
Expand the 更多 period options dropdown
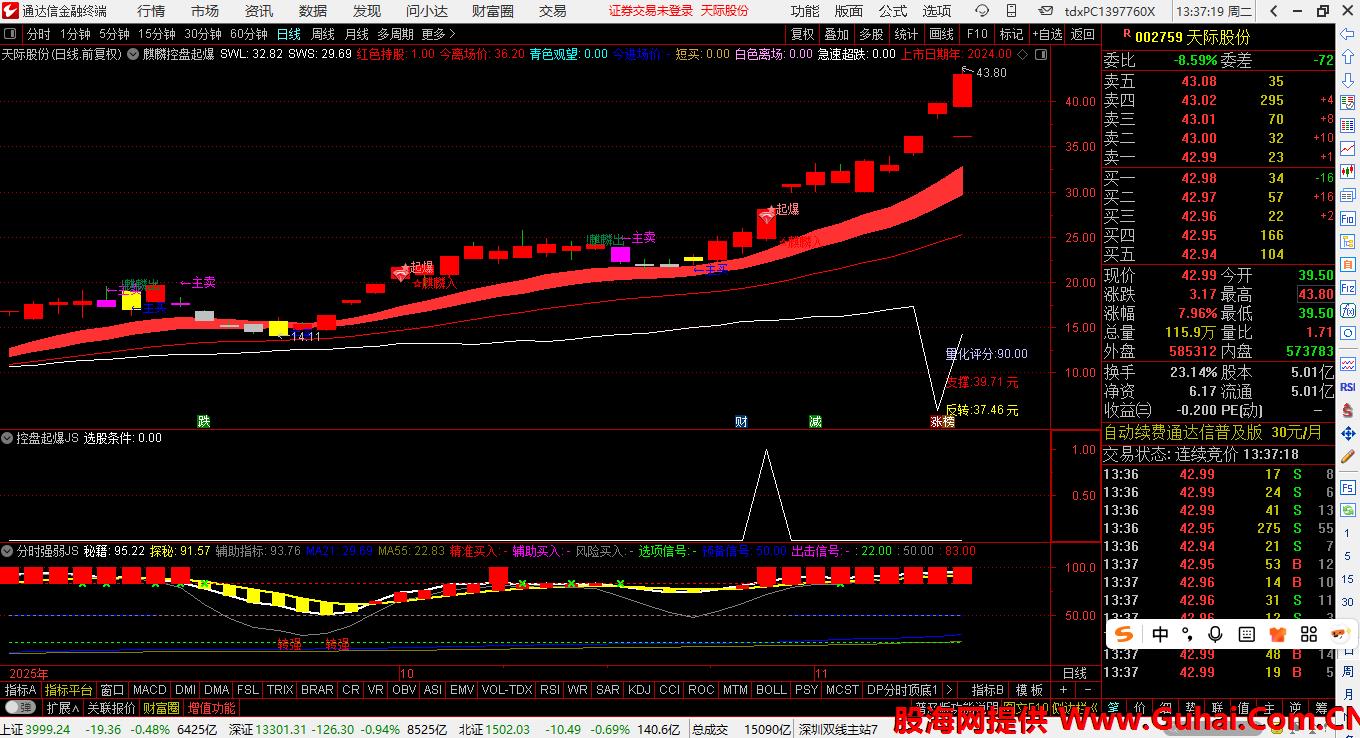coord(438,34)
